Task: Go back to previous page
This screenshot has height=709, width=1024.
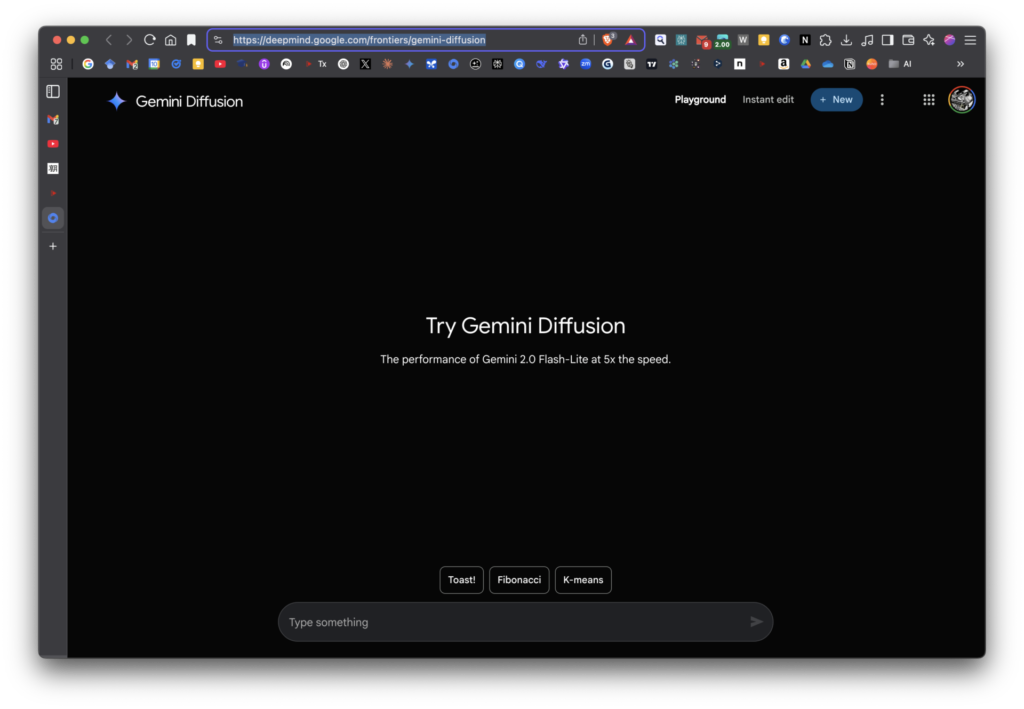Action: coord(109,40)
